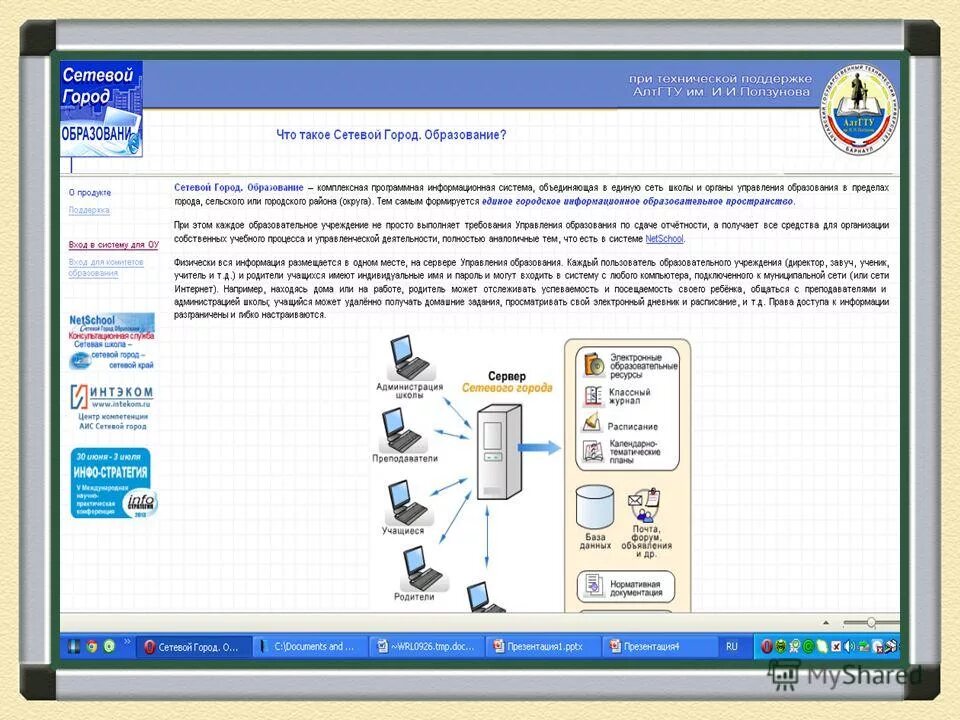The height and width of the screenshot is (720, 960).
Task: Switch to Презентация4 taskbar button
Action: (x=659, y=647)
